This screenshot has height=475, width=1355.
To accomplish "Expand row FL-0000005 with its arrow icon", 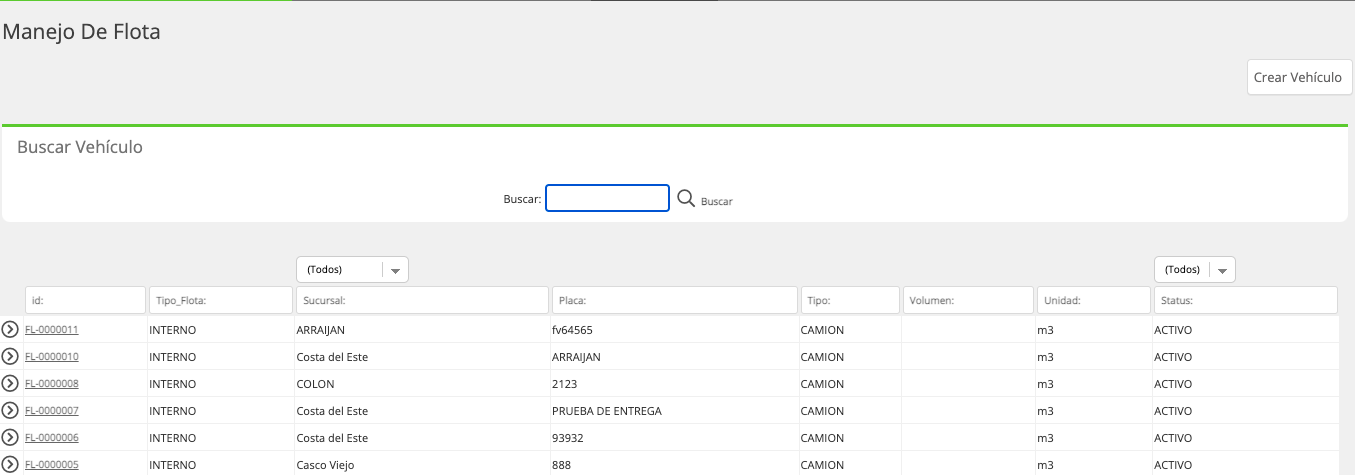I will (11, 464).
